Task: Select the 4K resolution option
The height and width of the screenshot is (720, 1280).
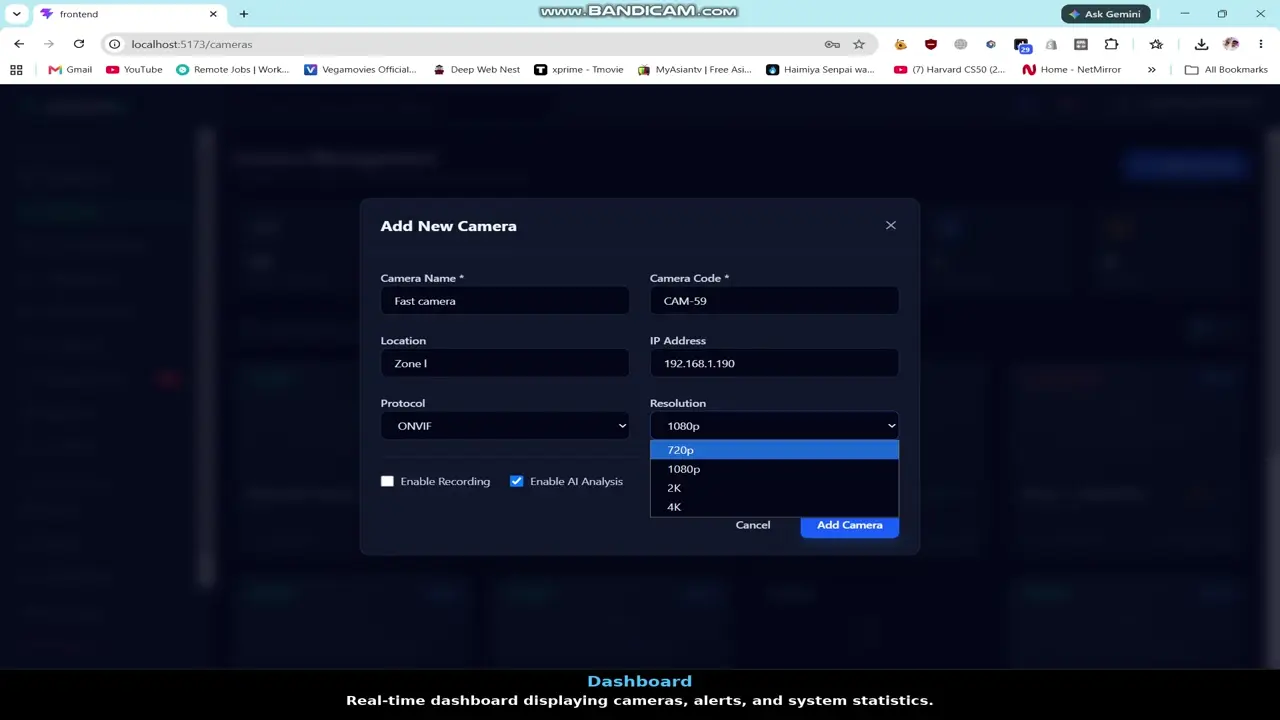Action: (774, 507)
